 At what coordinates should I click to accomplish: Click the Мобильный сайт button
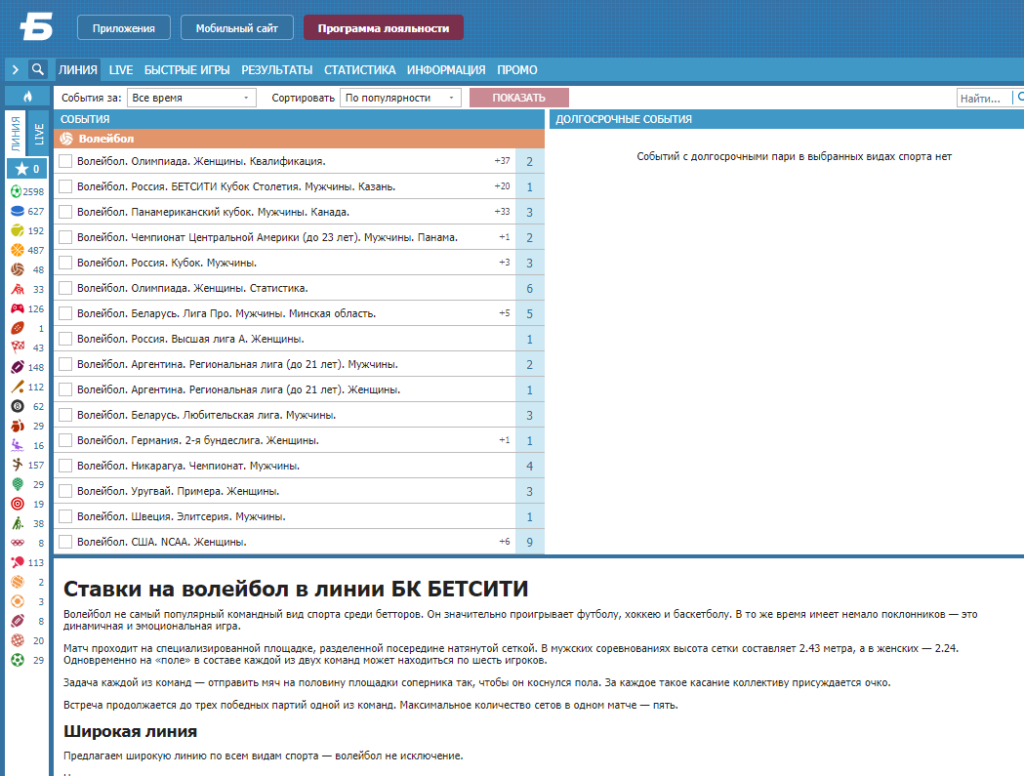(x=236, y=28)
